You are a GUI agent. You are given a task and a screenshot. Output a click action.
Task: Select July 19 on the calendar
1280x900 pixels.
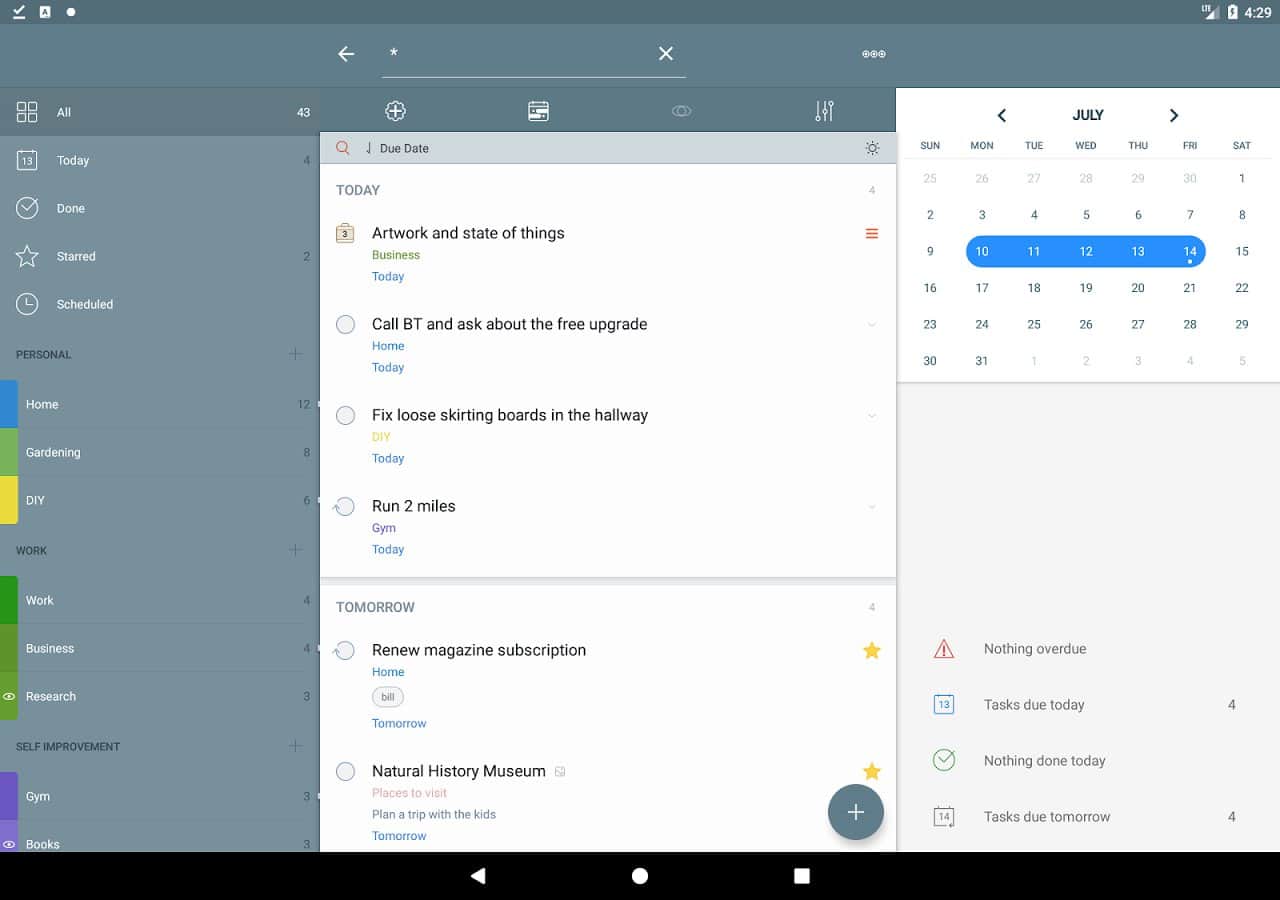1085,288
